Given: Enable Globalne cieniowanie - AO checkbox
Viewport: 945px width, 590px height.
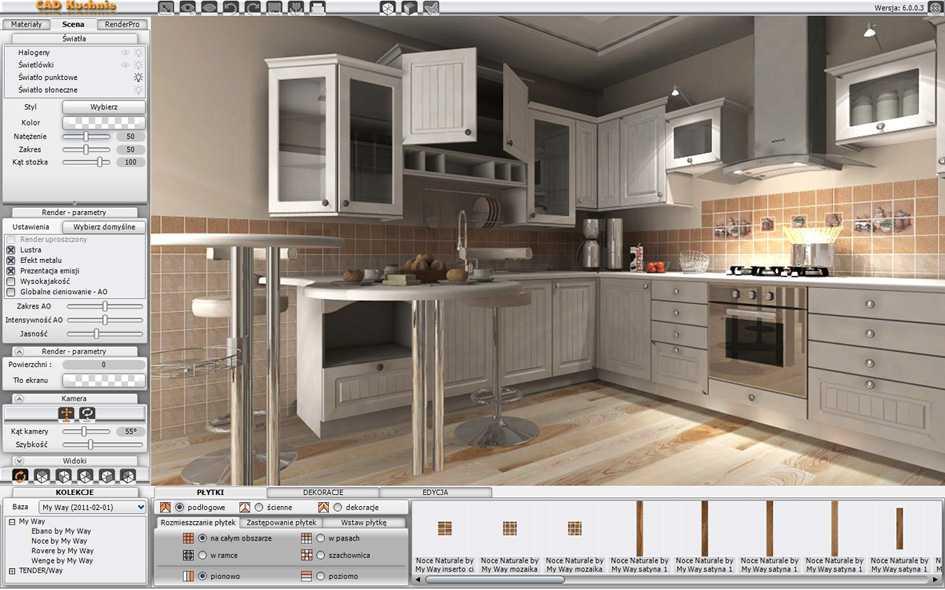Looking at the screenshot, I should [11, 292].
